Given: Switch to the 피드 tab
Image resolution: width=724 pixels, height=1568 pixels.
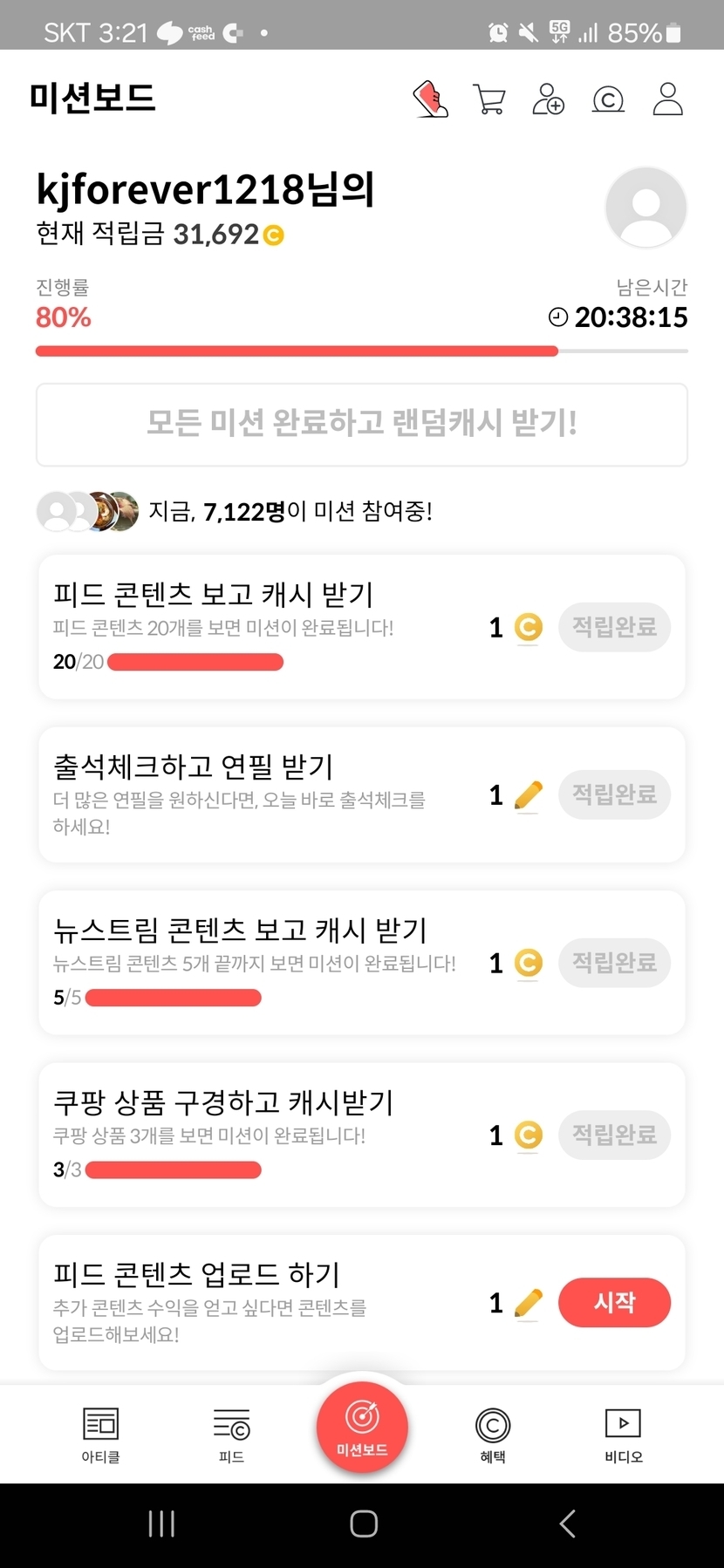Looking at the screenshot, I should (231, 1435).
